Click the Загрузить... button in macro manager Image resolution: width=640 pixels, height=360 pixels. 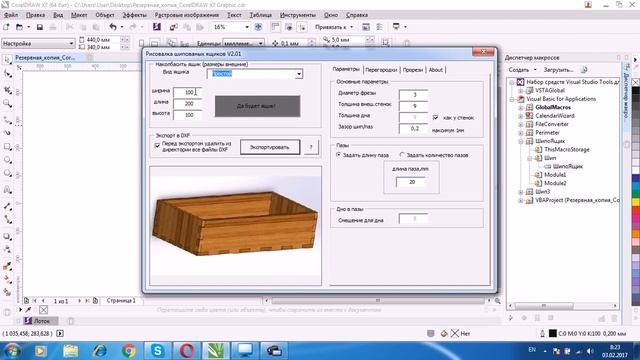pyautogui.click(x=558, y=70)
